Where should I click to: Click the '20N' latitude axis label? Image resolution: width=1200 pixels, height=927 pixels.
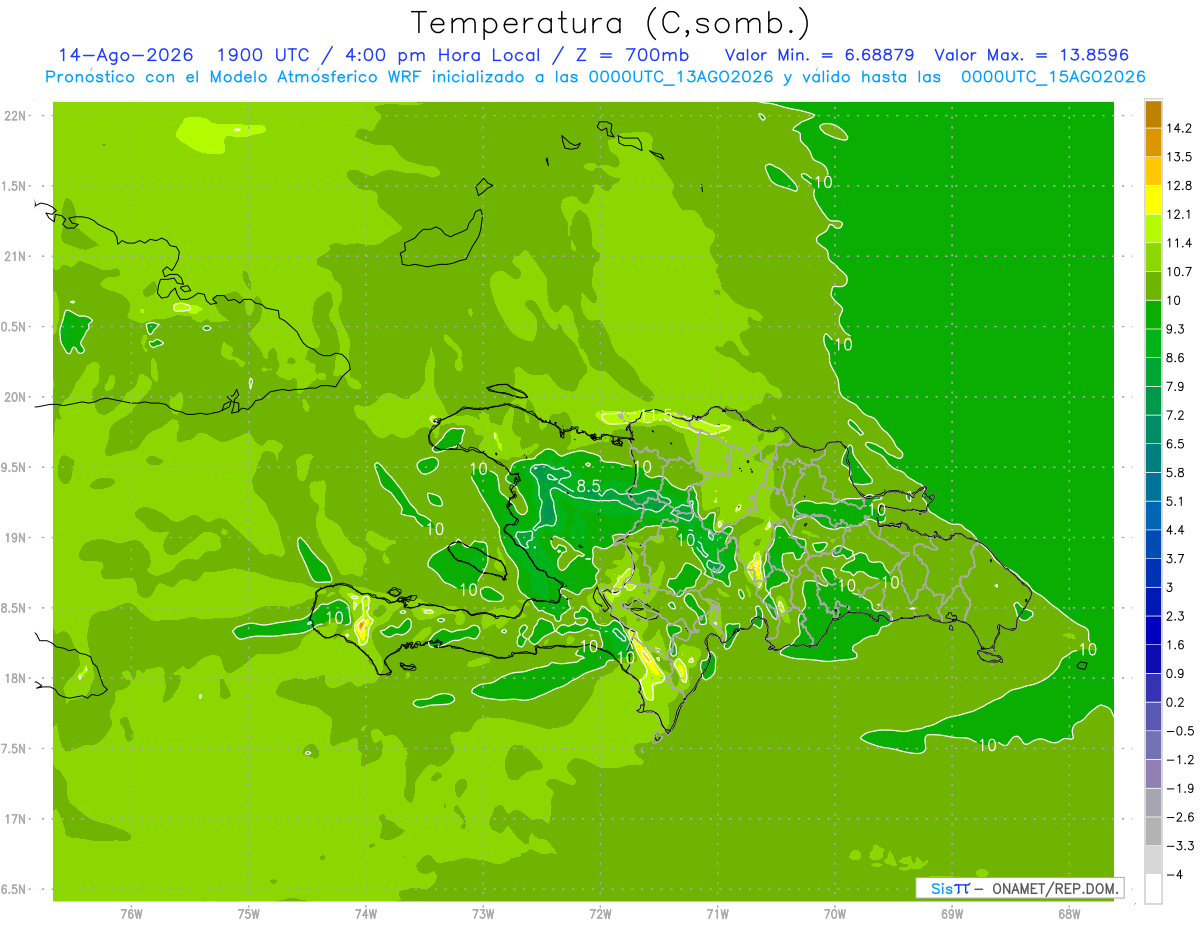(x=16, y=397)
